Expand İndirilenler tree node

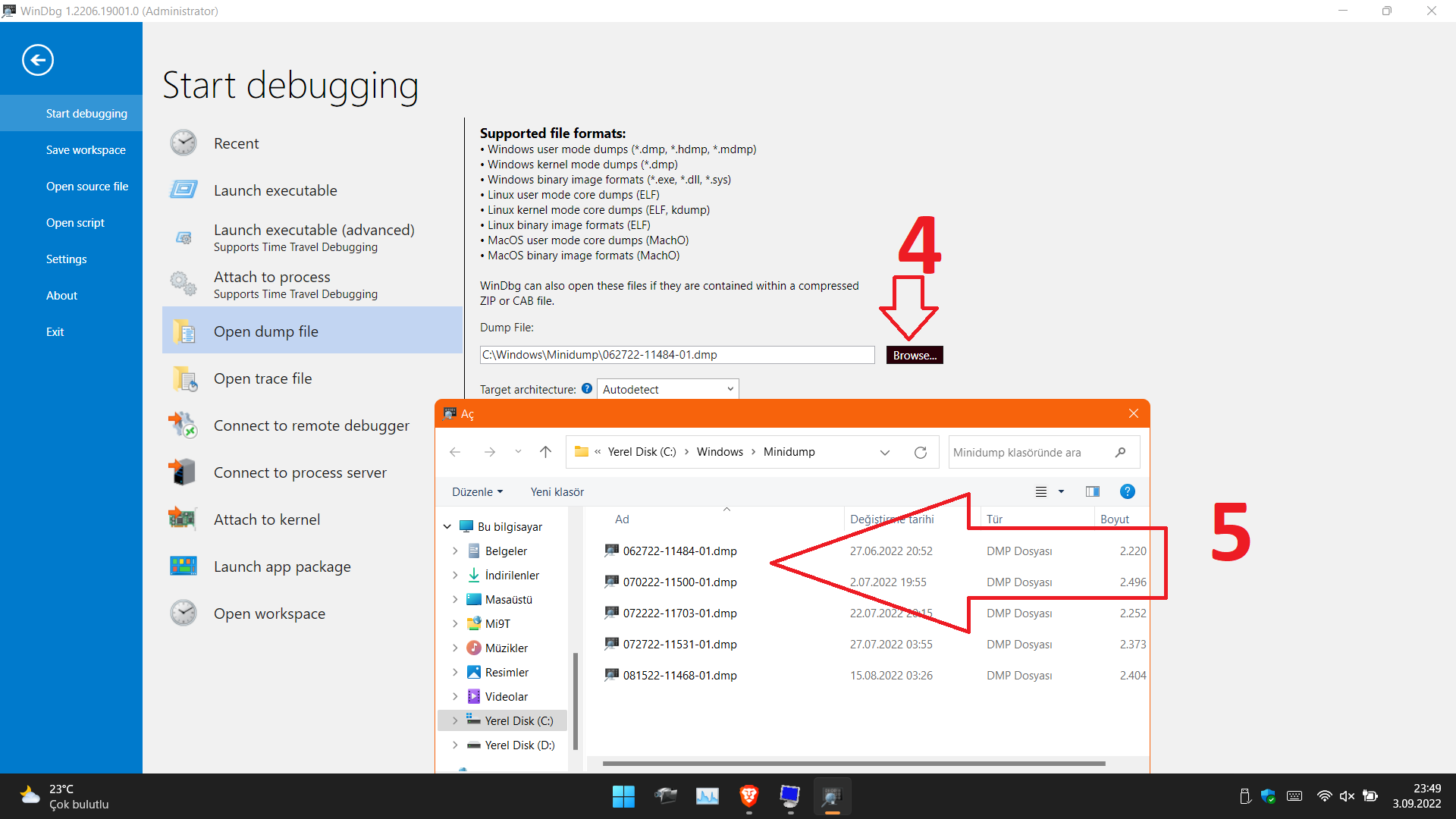pyautogui.click(x=455, y=575)
